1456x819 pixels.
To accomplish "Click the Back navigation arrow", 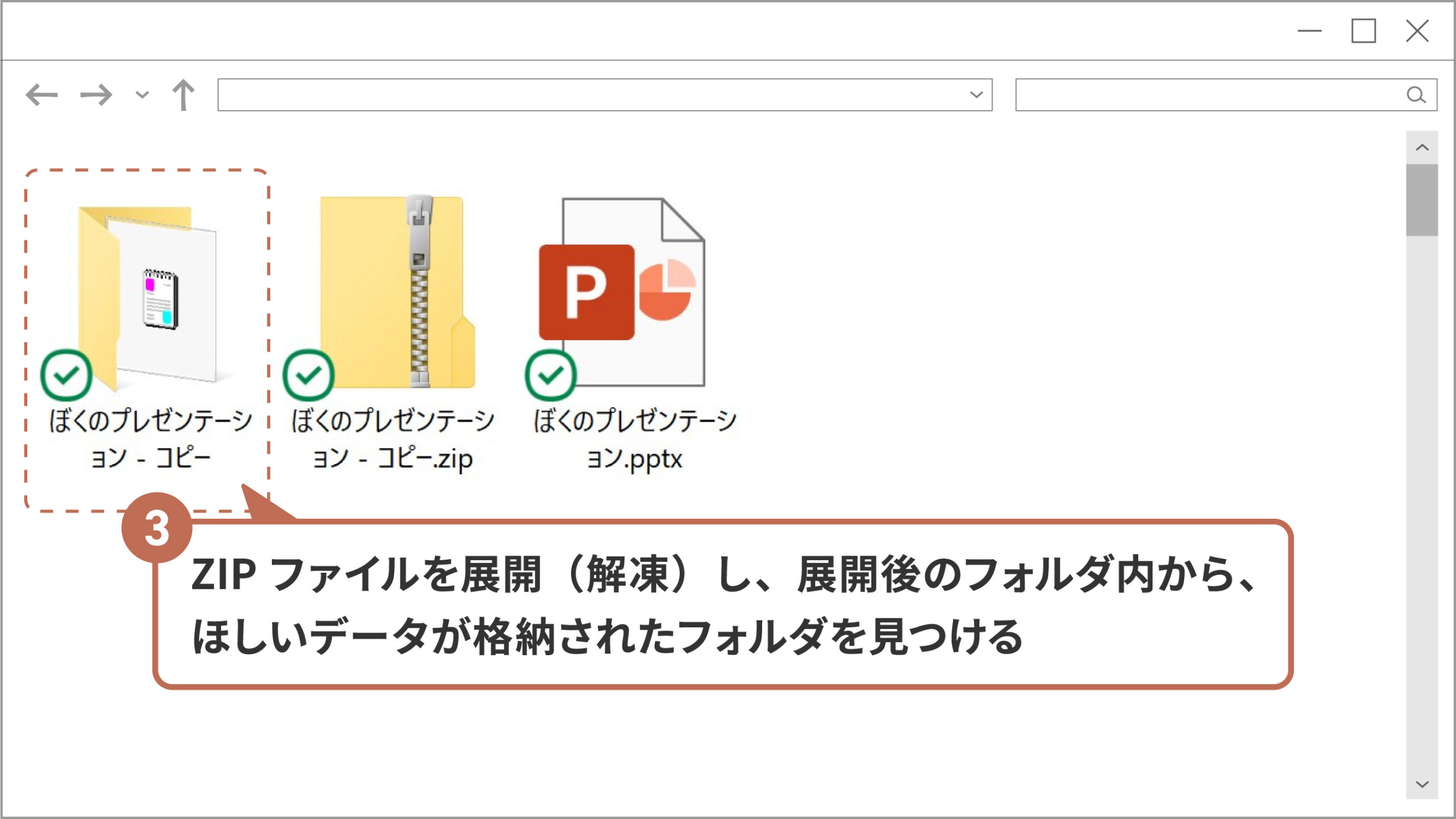I will (x=42, y=95).
